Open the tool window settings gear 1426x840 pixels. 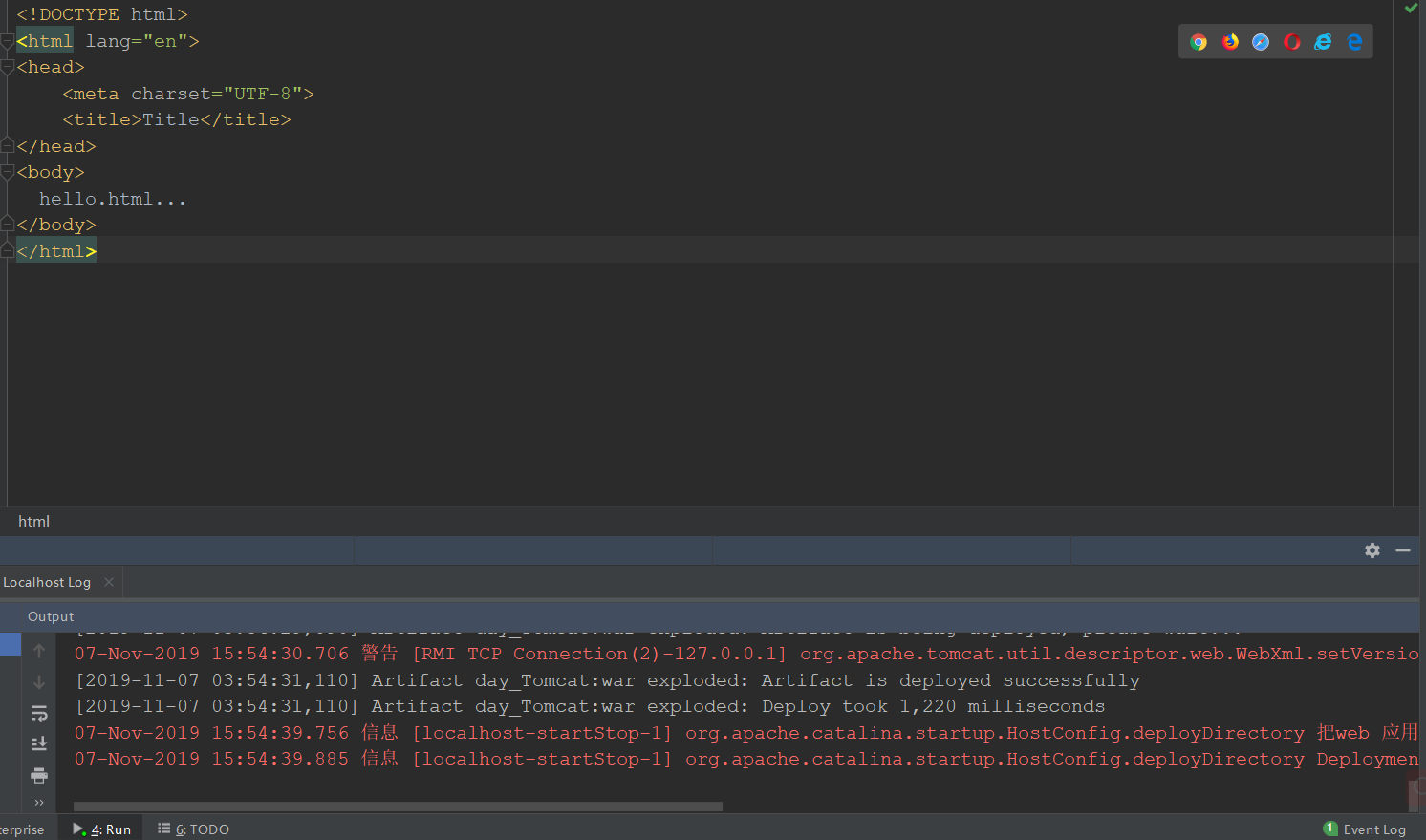coord(1372,550)
